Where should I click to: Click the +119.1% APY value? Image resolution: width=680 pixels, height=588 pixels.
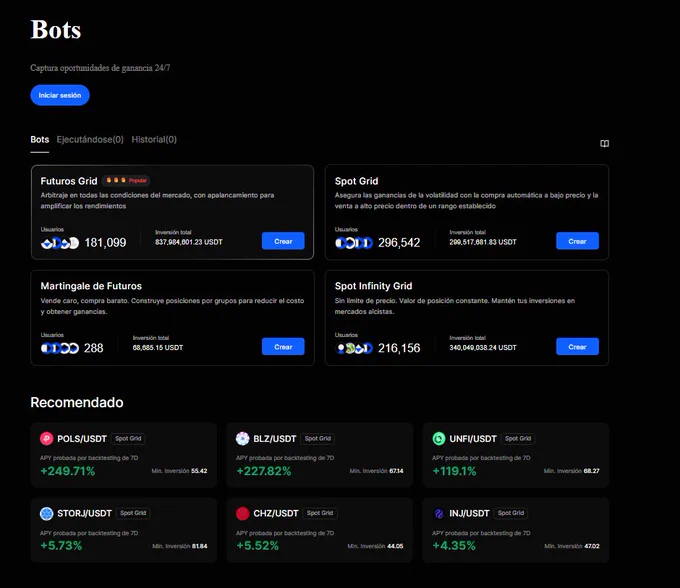pyautogui.click(x=454, y=471)
